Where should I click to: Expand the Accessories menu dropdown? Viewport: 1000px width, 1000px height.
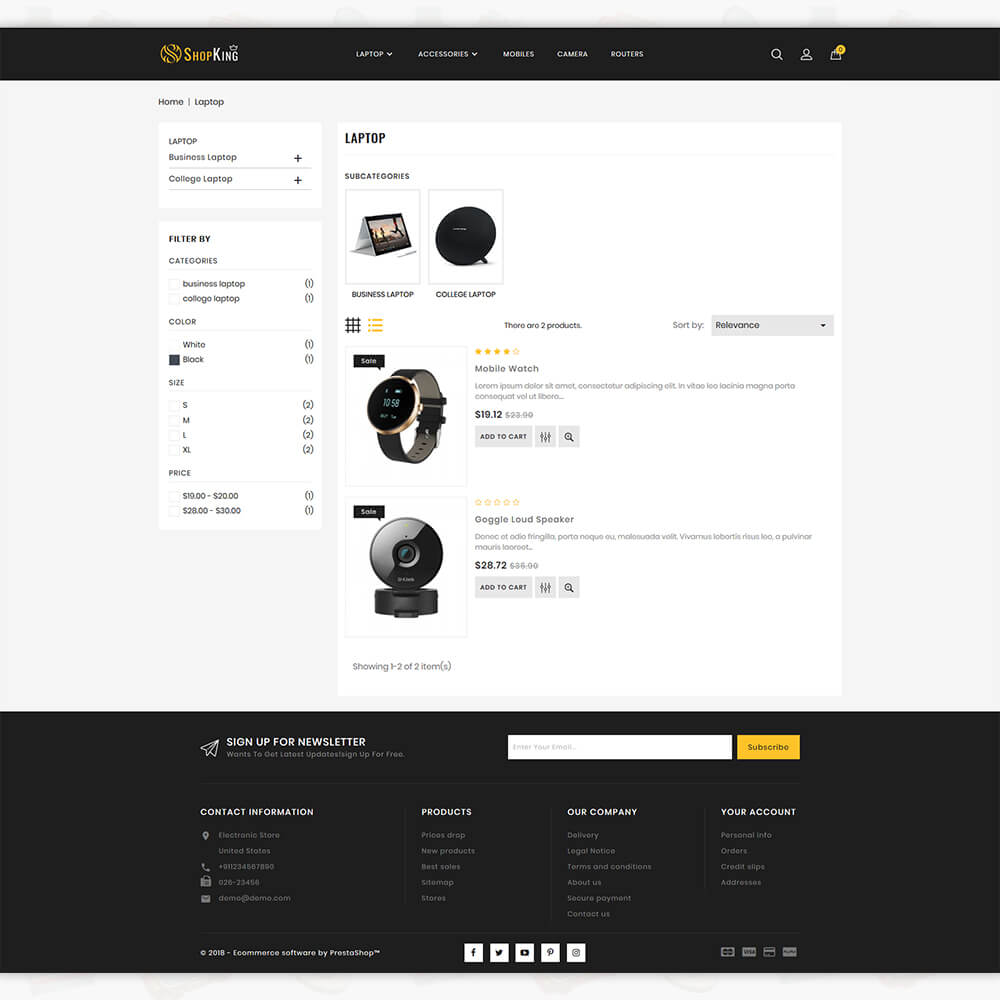pos(447,54)
